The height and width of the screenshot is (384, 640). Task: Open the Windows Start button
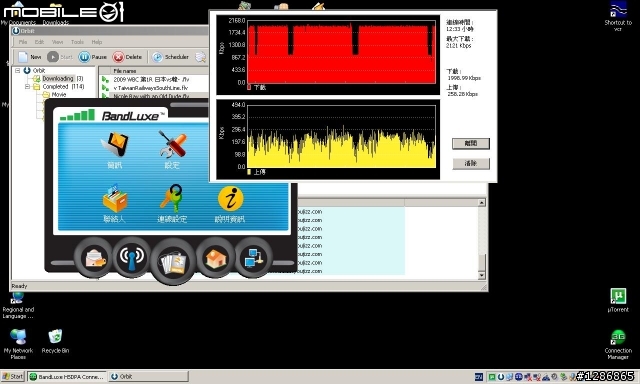[x=13, y=376]
